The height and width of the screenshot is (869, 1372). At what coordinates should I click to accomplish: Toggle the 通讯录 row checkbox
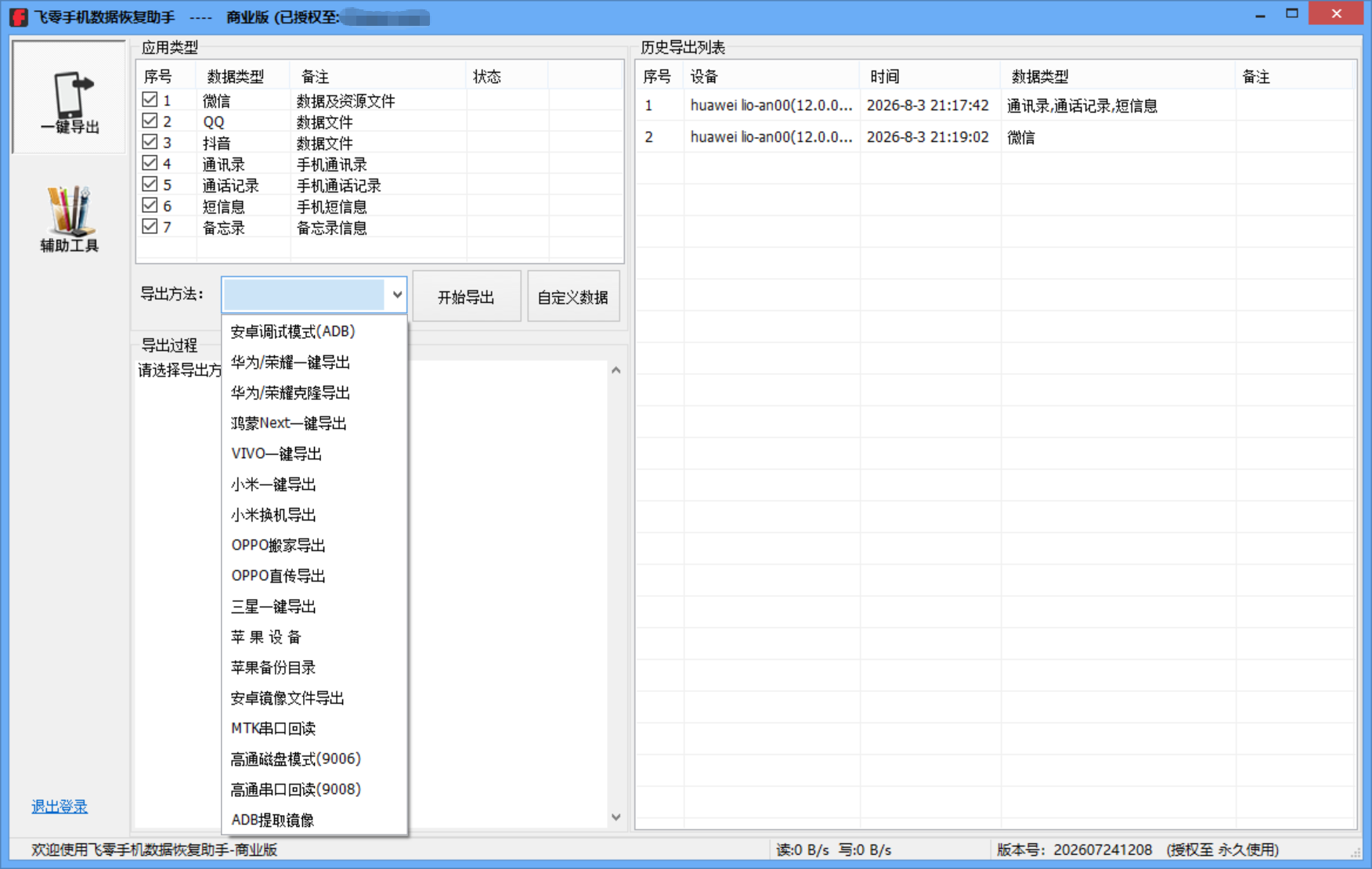[x=150, y=163]
